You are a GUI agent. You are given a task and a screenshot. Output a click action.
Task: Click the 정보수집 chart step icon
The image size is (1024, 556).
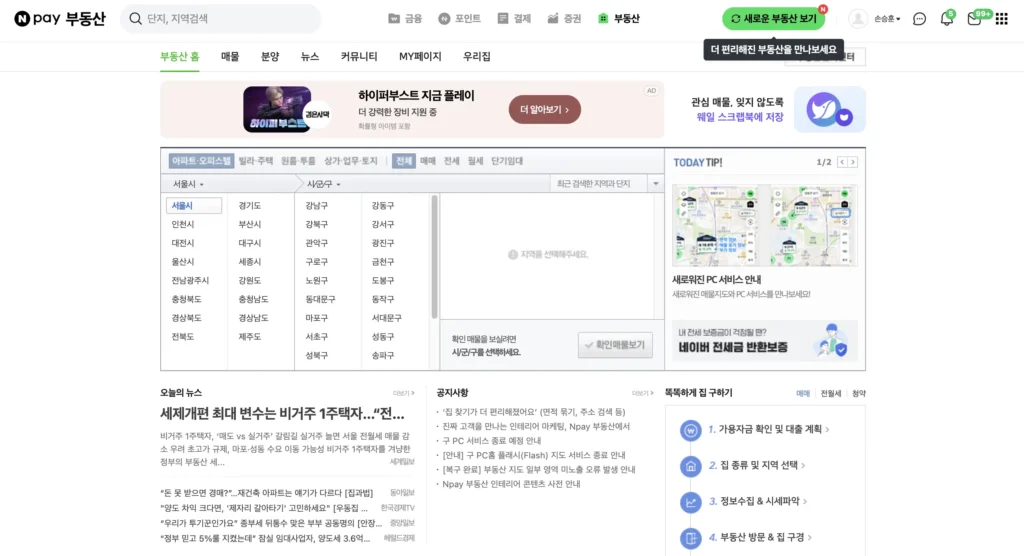click(x=690, y=502)
